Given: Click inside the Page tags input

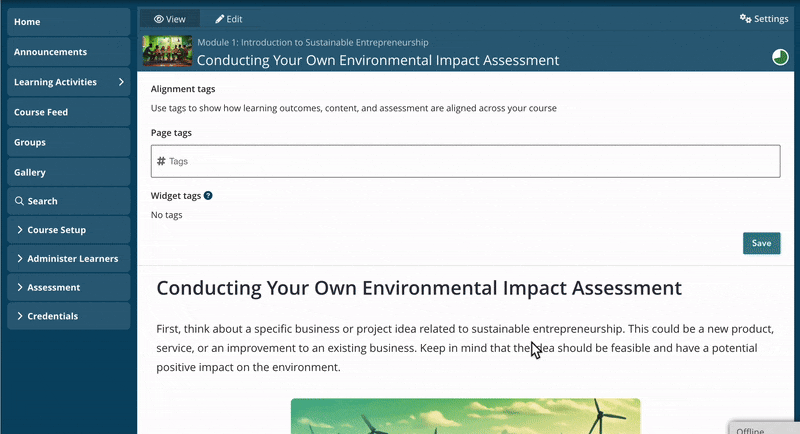Looking at the screenshot, I should (x=470, y=161).
